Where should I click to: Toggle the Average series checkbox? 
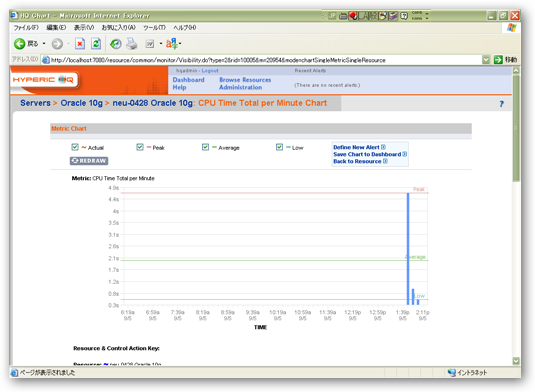pyautogui.click(x=205, y=147)
